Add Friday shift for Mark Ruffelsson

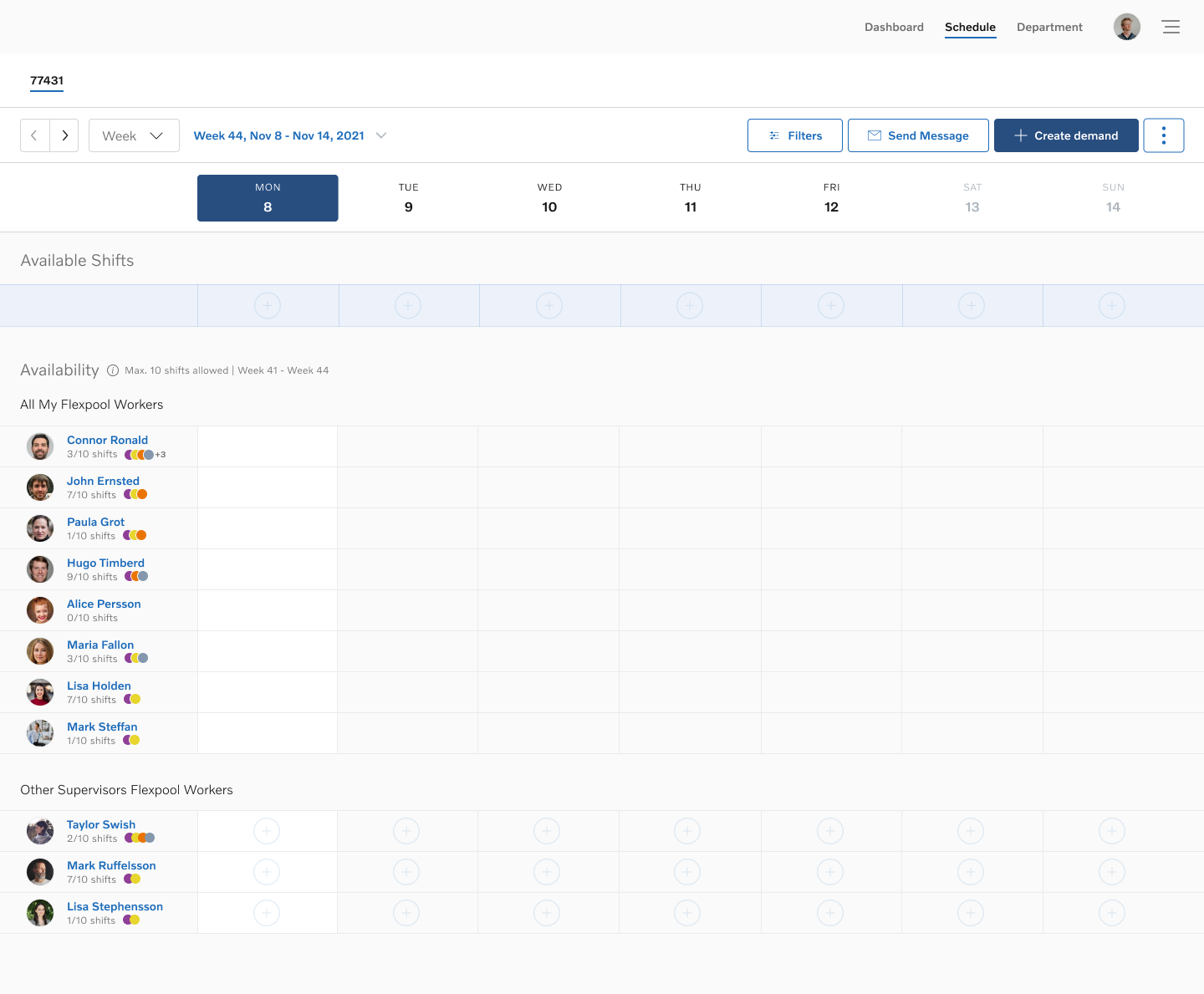click(830, 872)
